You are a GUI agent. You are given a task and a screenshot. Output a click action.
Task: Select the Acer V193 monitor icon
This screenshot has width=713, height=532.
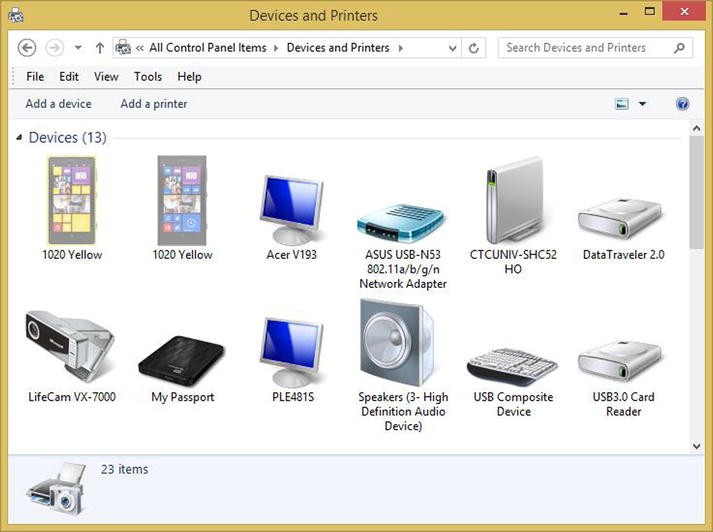tap(292, 210)
